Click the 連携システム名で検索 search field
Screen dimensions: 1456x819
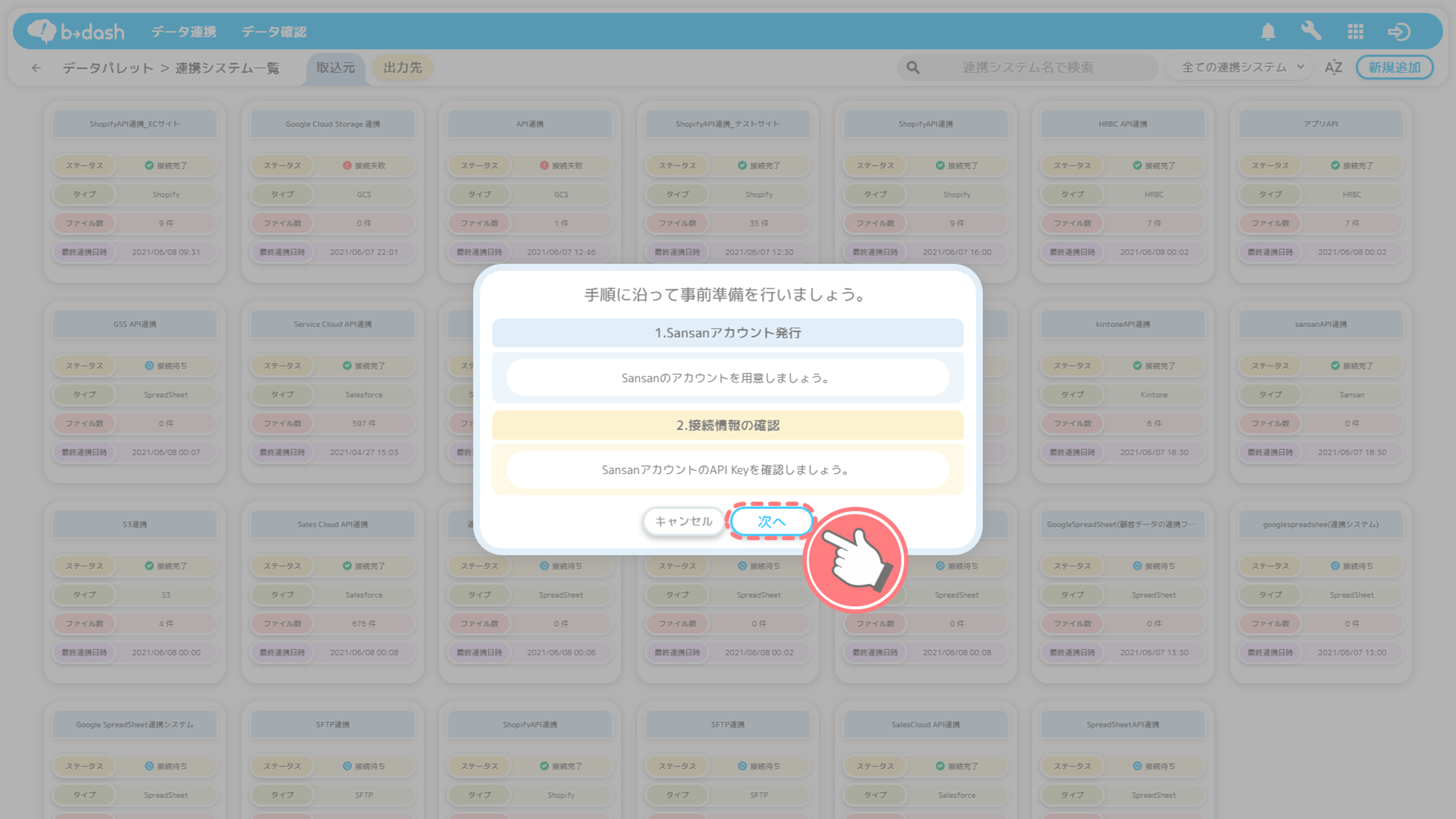click(x=1027, y=68)
